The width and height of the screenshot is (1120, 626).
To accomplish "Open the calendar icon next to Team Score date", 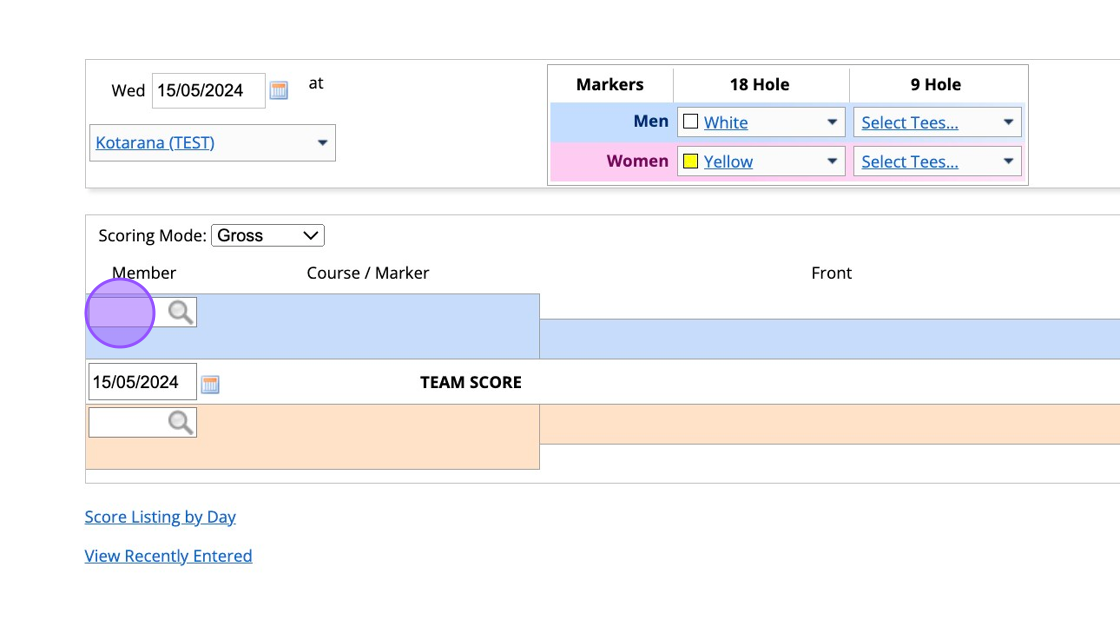I will (x=210, y=384).
